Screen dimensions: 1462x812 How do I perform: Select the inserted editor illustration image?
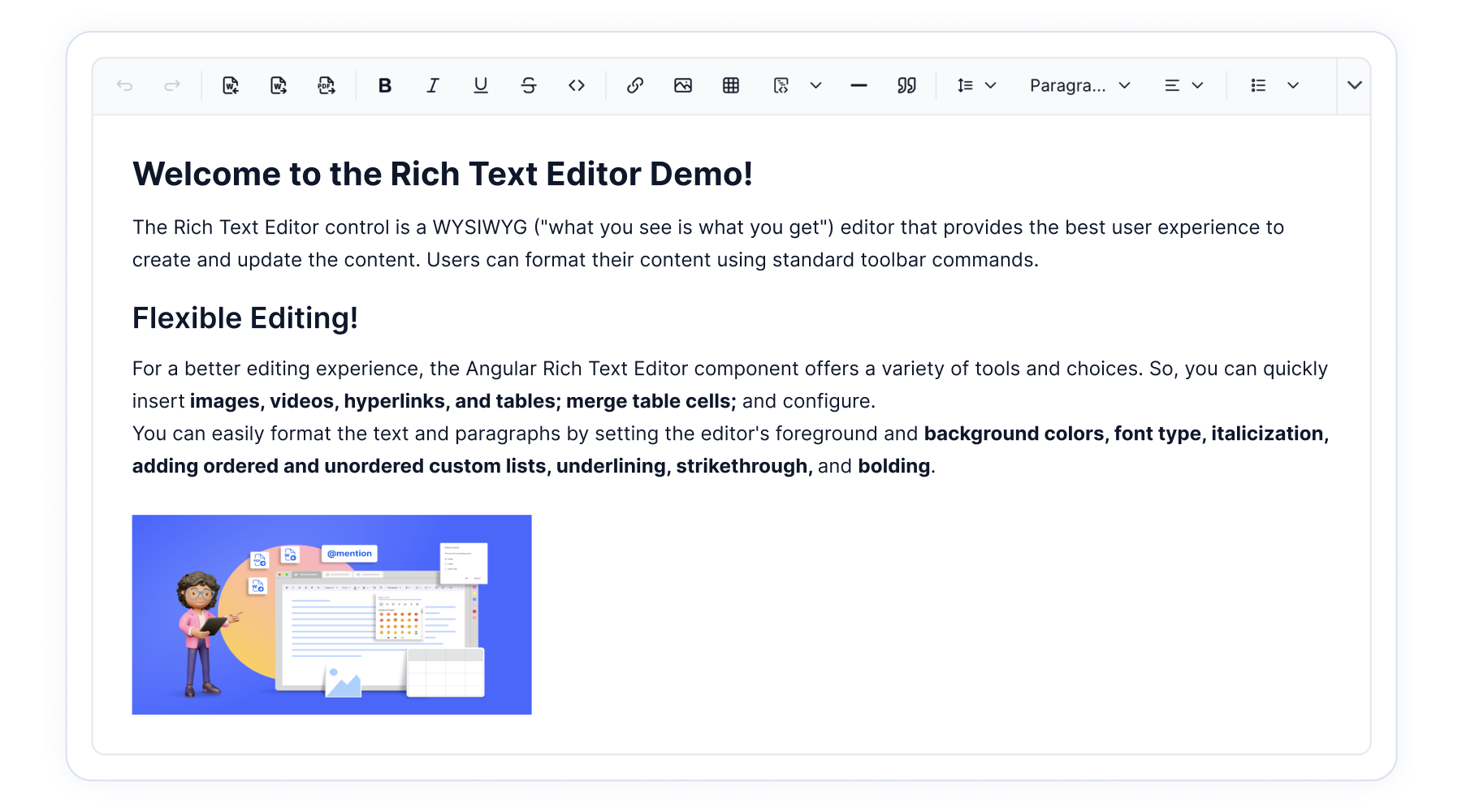332,615
